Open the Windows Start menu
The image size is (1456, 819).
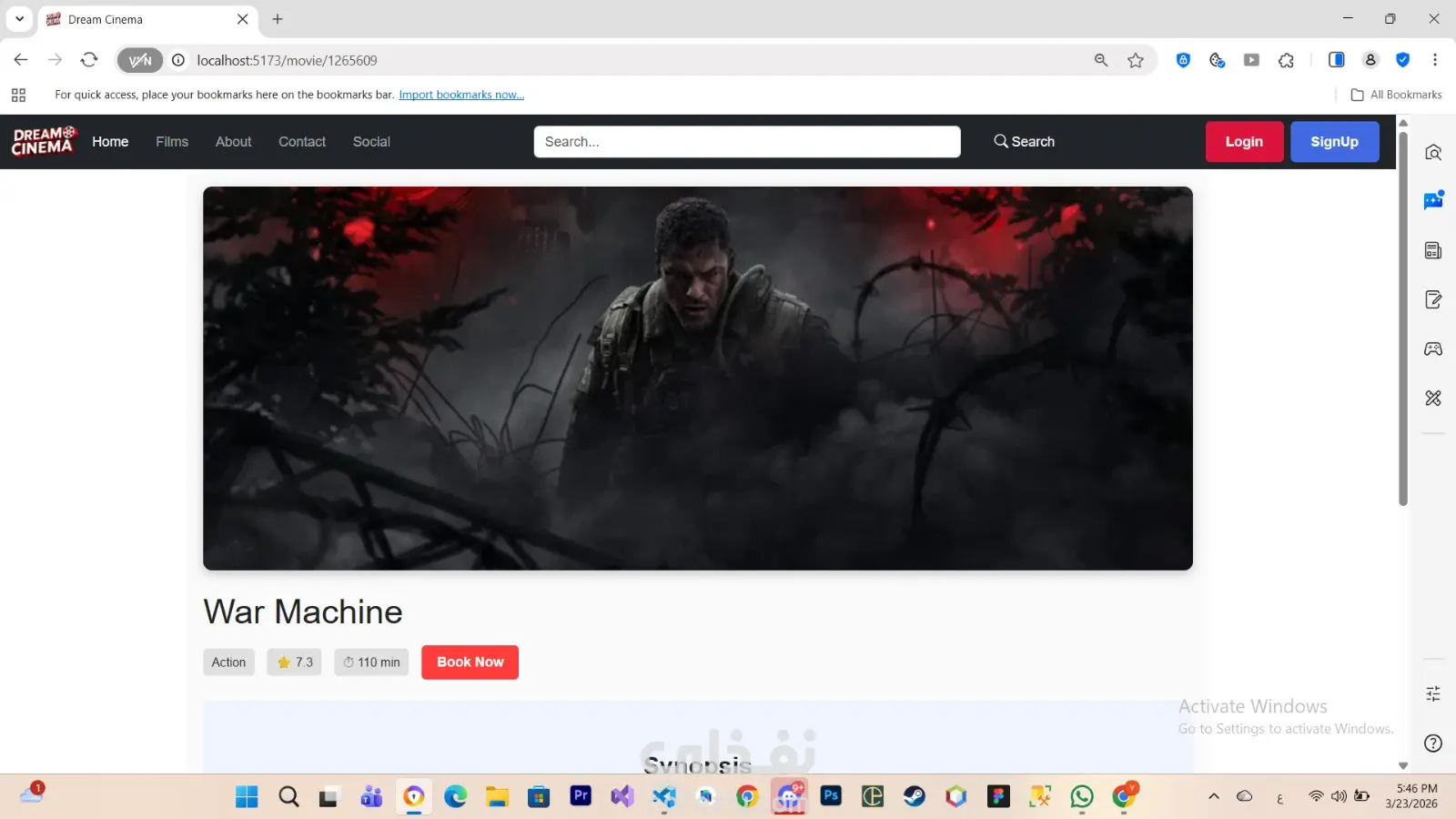[247, 797]
